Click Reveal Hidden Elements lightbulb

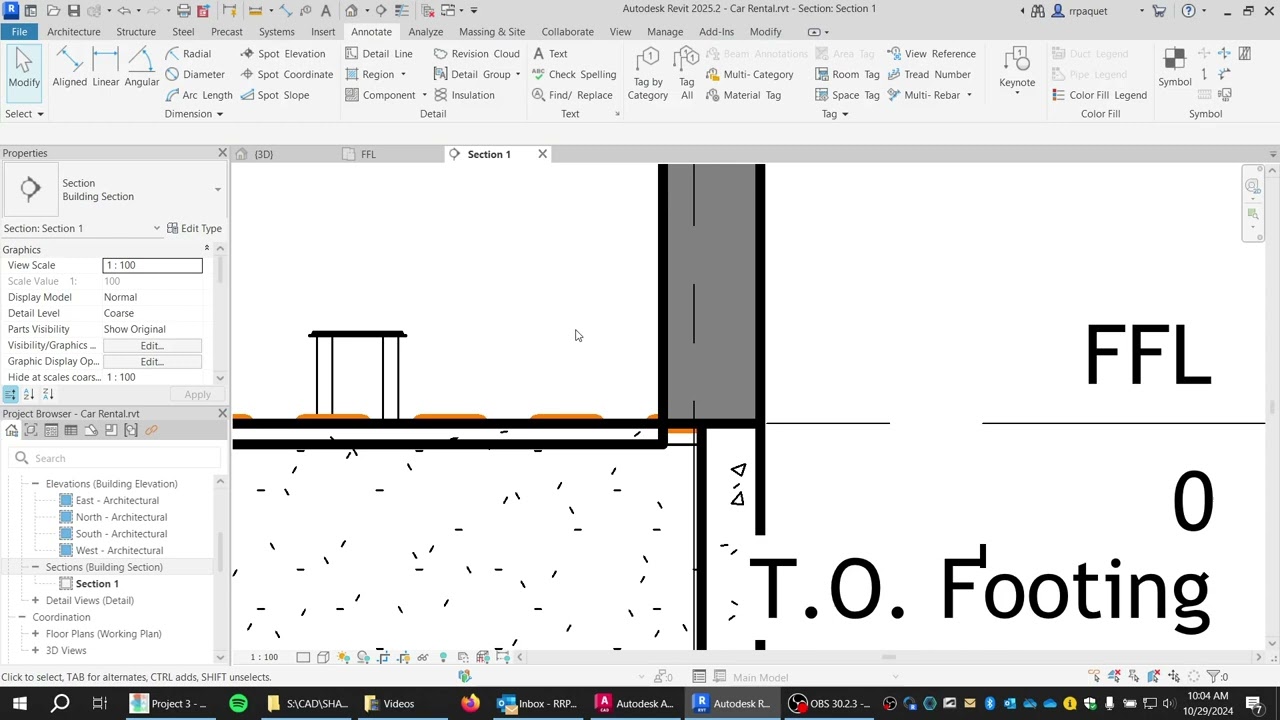(x=443, y=657)
